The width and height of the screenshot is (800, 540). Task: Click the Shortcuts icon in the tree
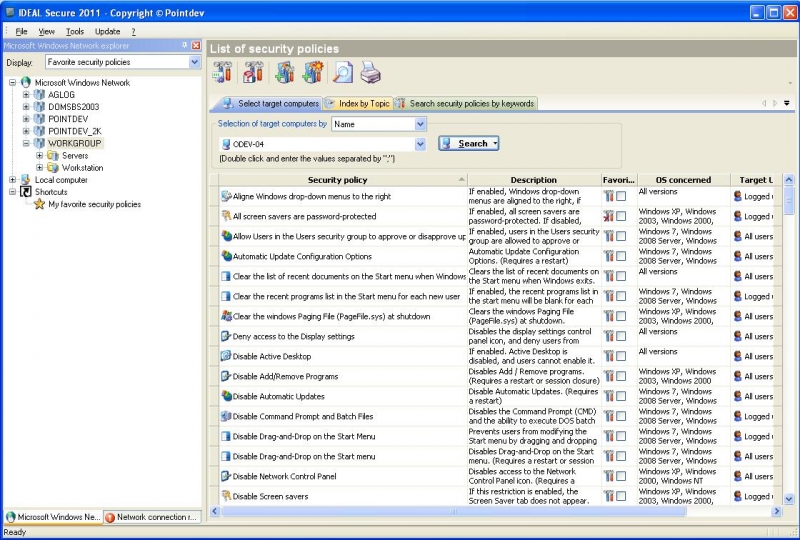[x=26, y=192]
